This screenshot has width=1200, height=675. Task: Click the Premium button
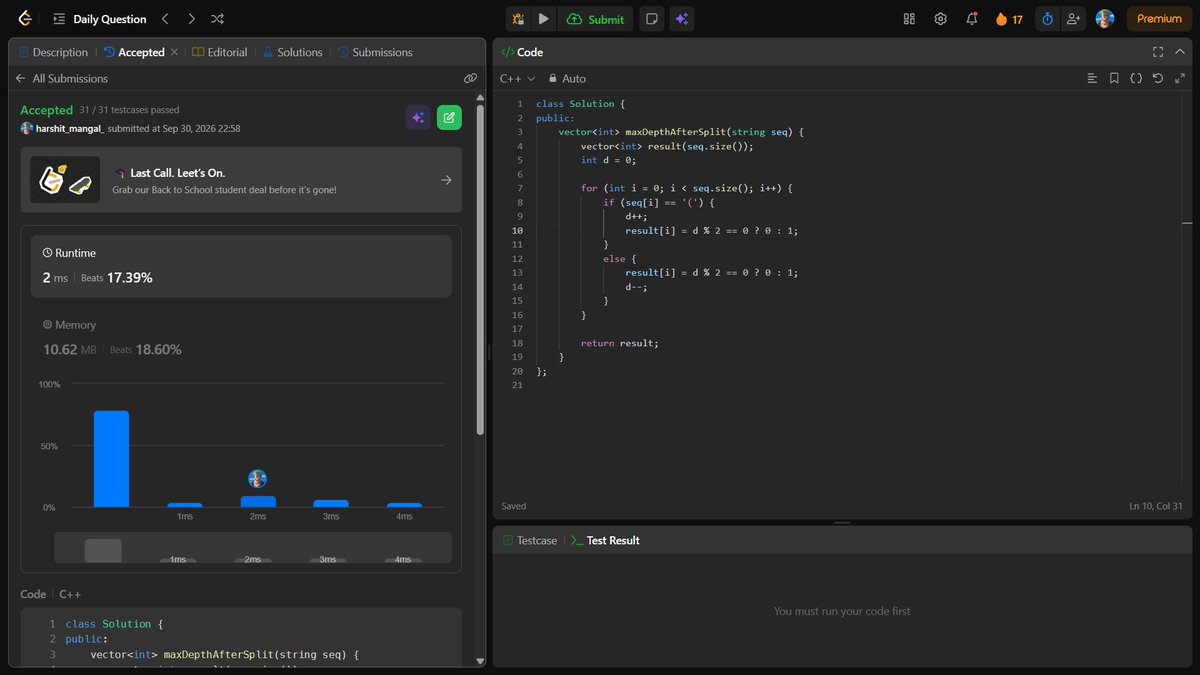(1159, 19)
